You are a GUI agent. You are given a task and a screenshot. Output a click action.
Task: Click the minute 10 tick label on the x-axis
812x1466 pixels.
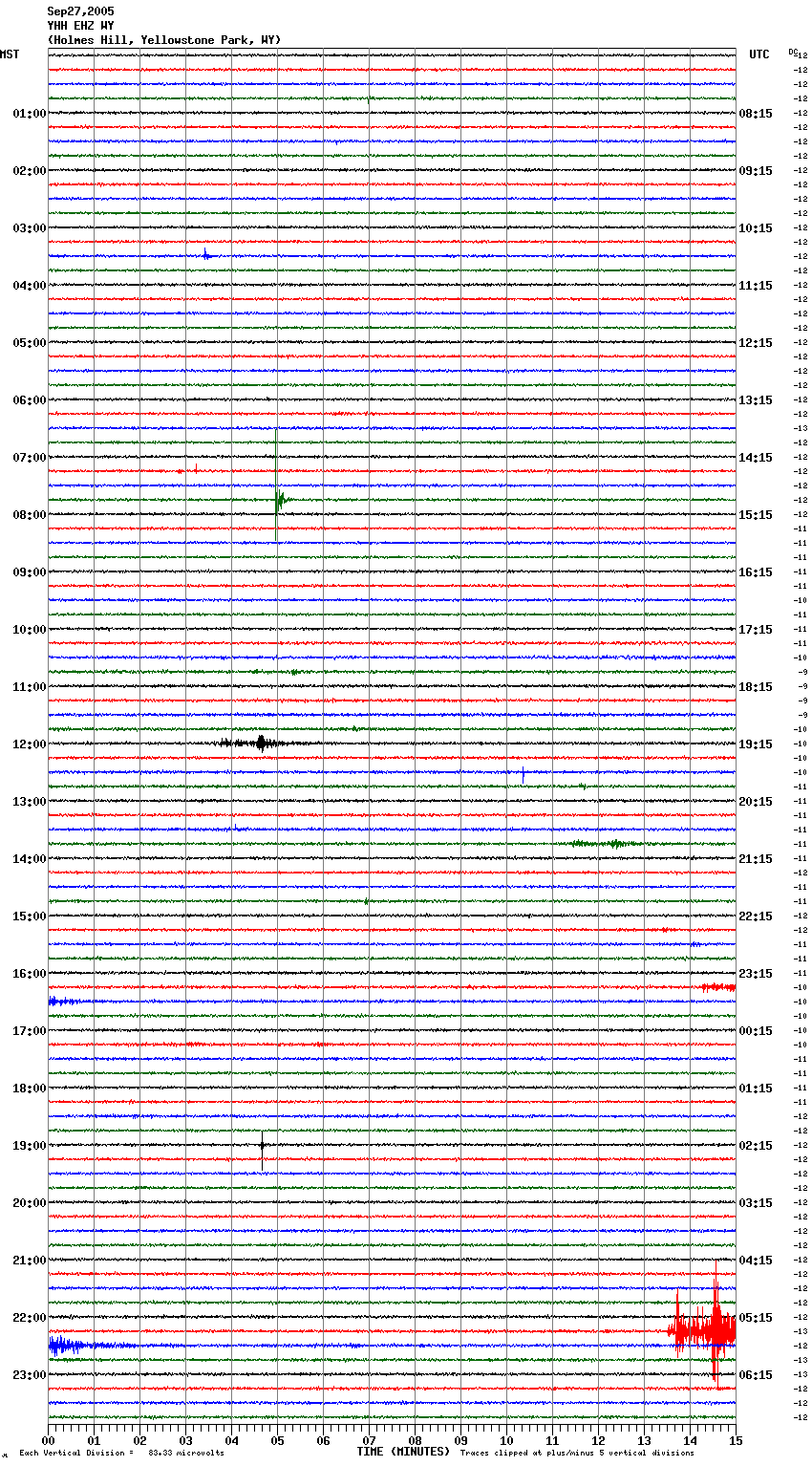coord(506,1440)
